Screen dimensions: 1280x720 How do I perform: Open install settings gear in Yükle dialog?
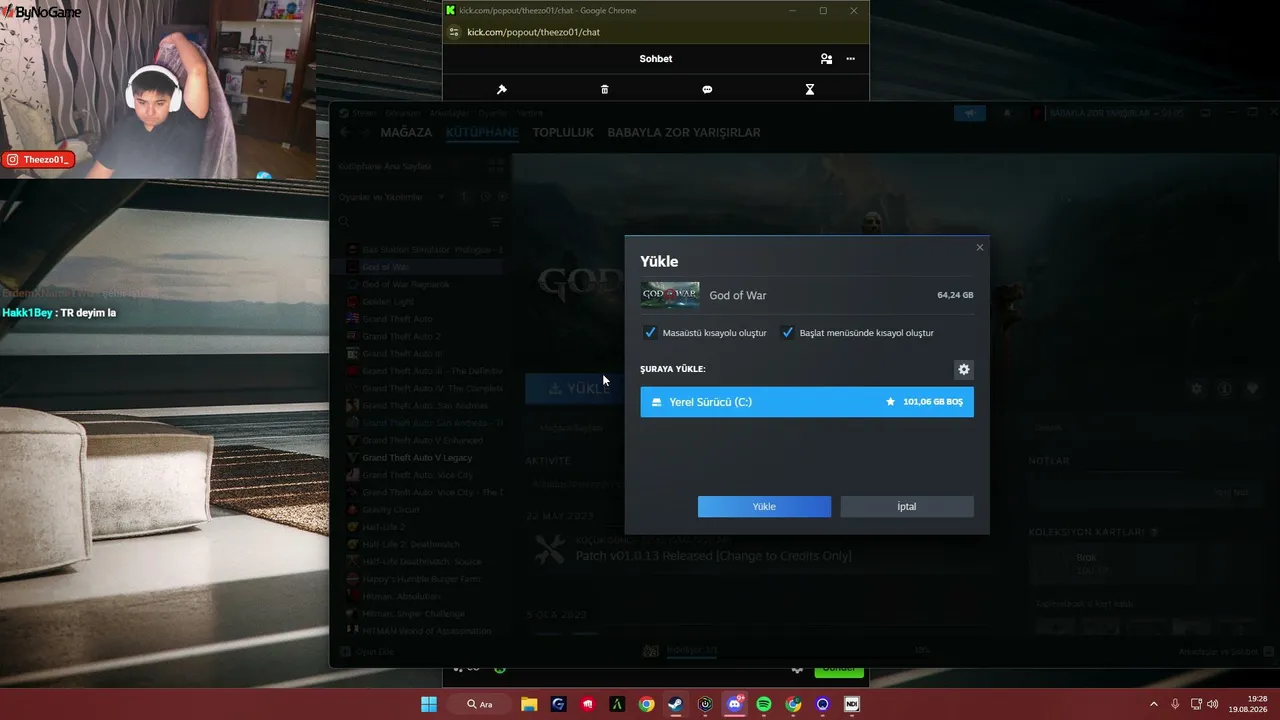click(x=964, y=370)
